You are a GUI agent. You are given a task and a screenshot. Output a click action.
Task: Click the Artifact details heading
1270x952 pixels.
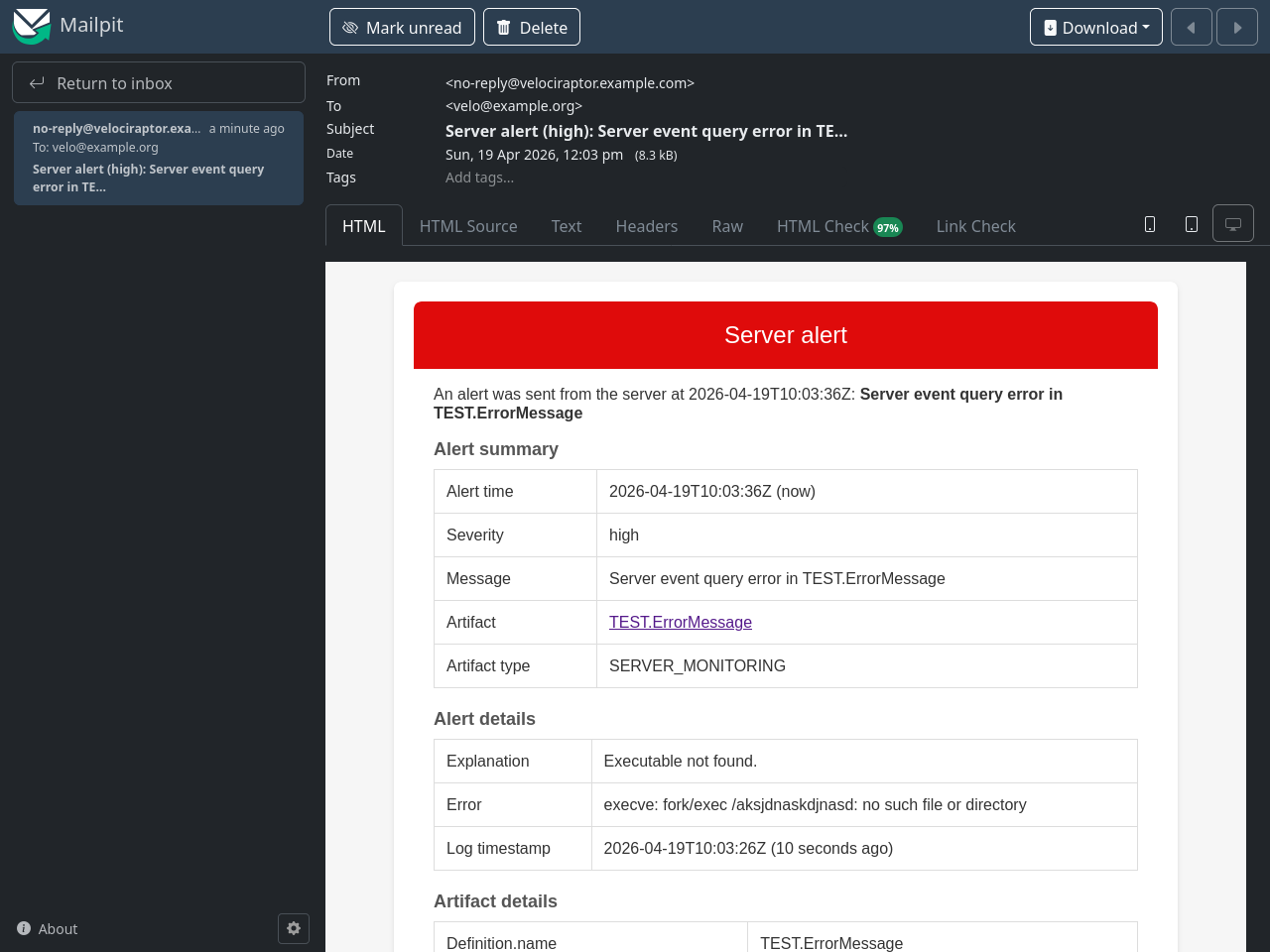point(495,901)
